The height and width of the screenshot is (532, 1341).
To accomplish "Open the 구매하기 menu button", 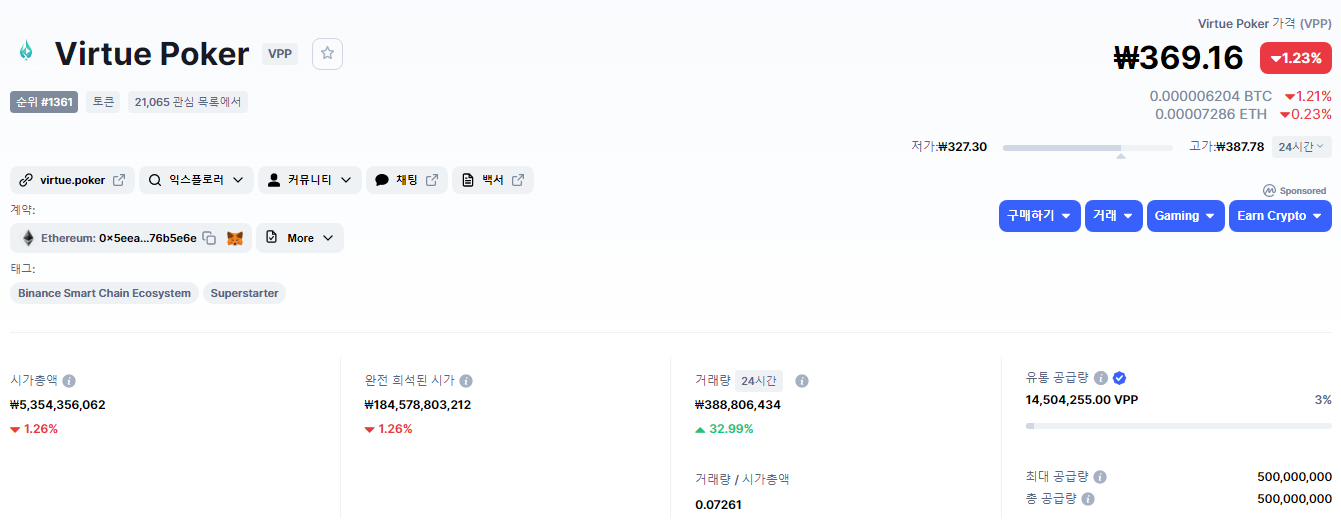I will pyautogui.click(x=1039, y=216).
